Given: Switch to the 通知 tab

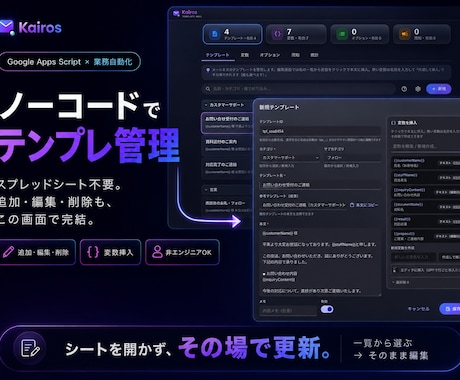Looking at the screenshot, I should (x=295, y=55).
